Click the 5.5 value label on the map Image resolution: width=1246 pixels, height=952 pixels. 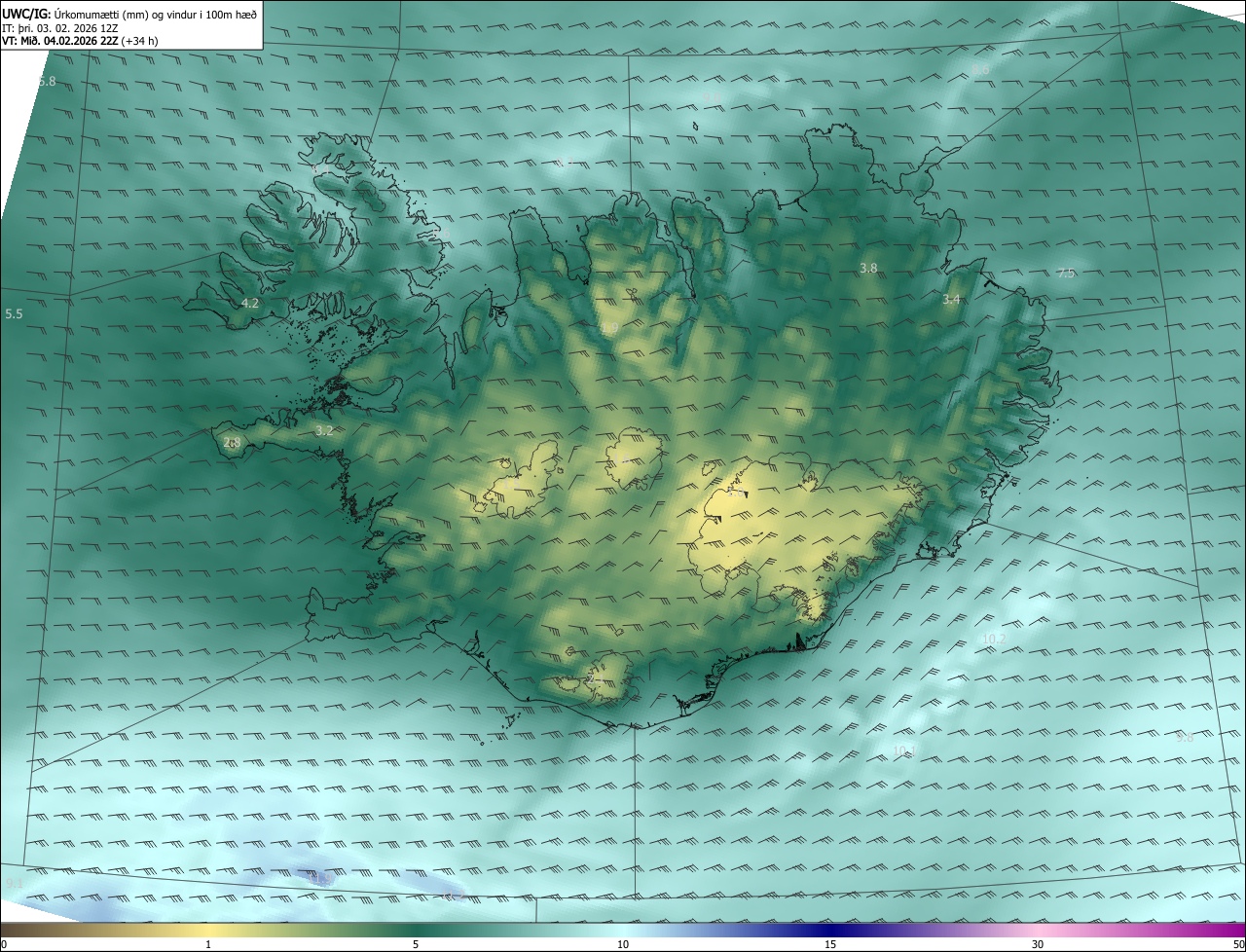(x=14, y=314)
